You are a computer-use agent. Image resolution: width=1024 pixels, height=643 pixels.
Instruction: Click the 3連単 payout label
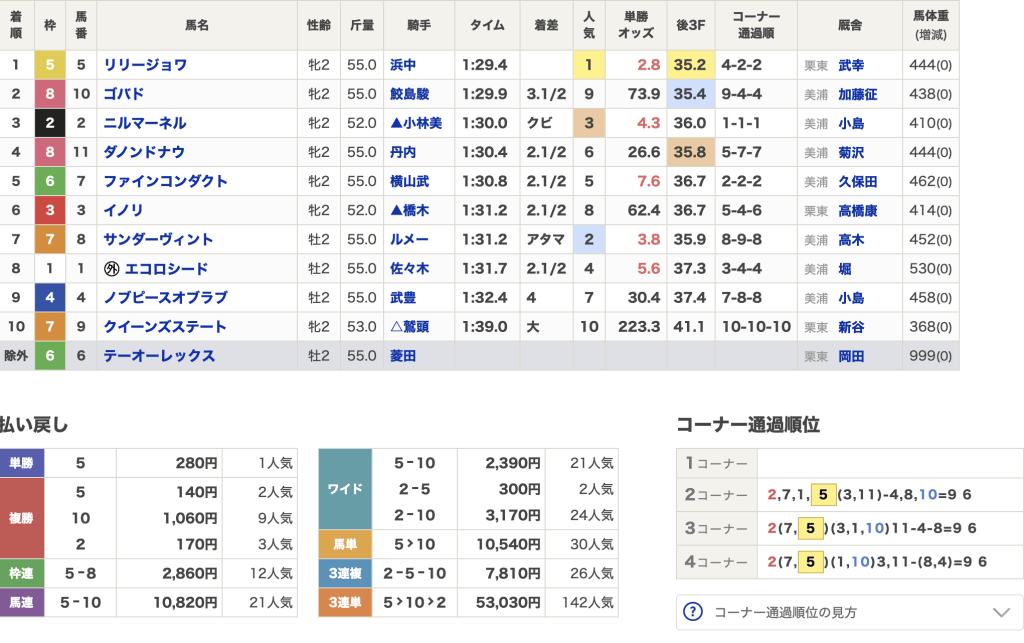pyautogui.click(x=345, y=603)
